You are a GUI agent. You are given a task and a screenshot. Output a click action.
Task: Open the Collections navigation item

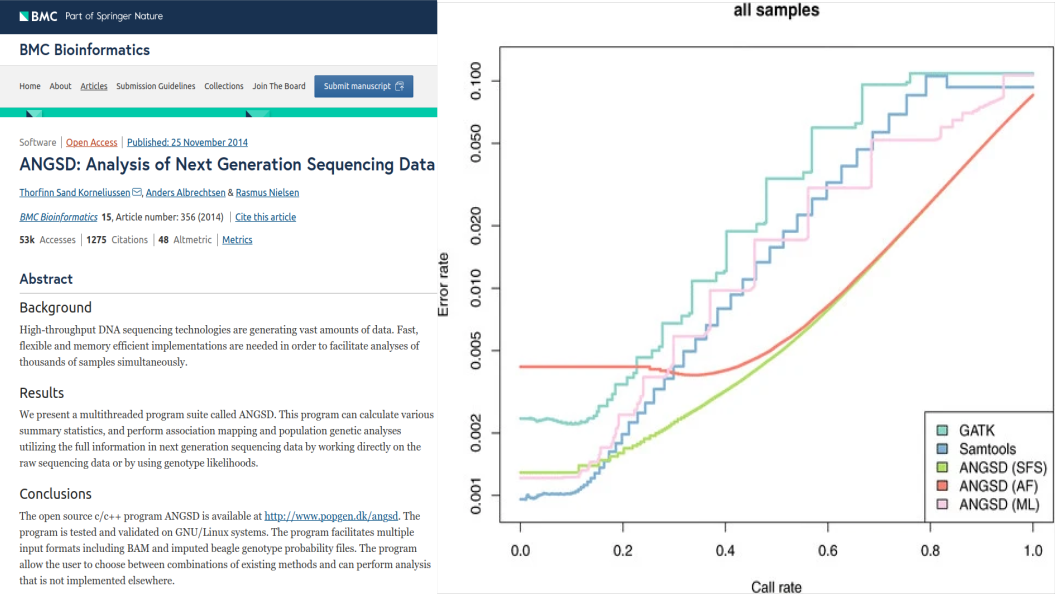(x=224, y=86)
